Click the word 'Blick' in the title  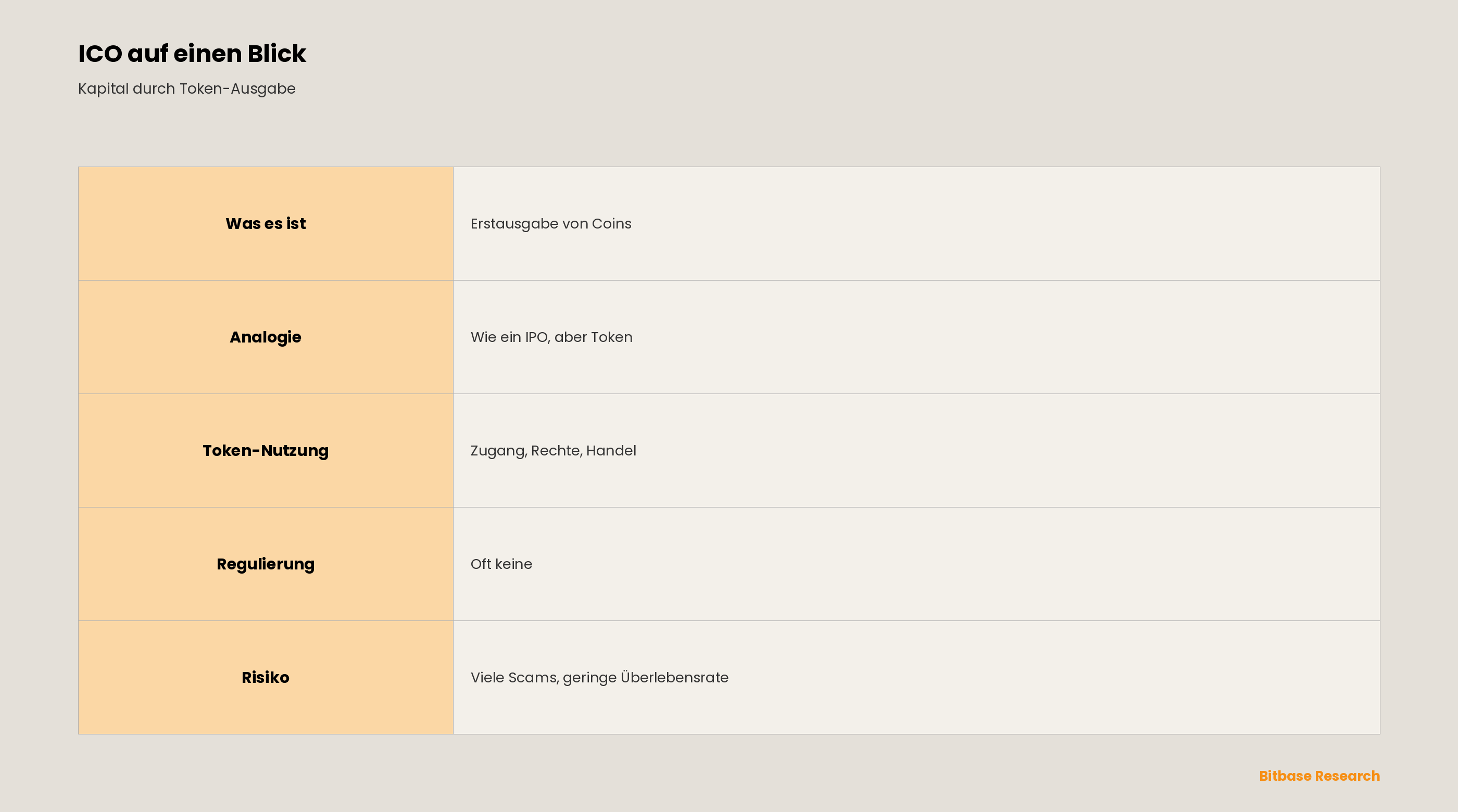click(277, 54)
